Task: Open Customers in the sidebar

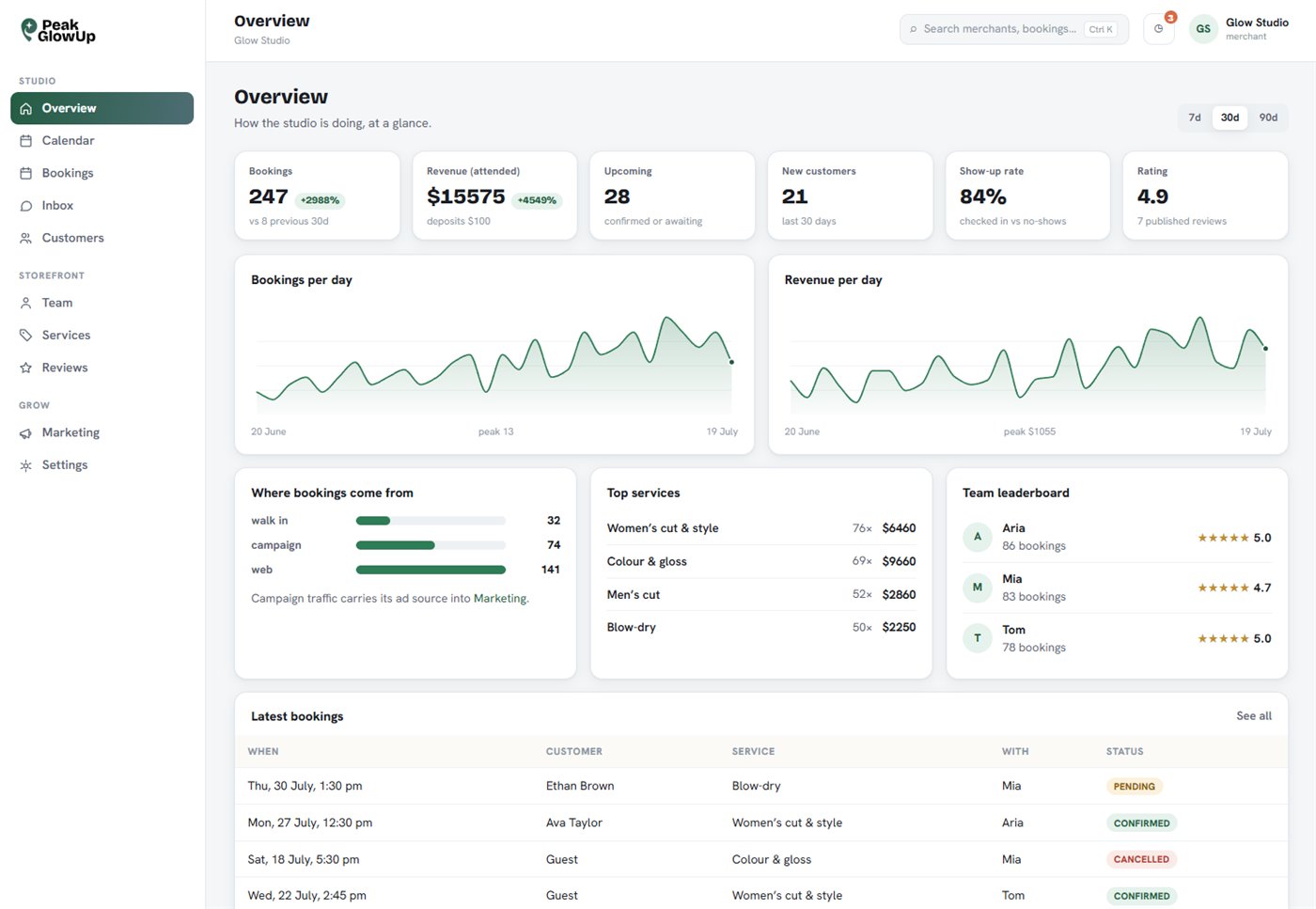Action: coord(102,238)
